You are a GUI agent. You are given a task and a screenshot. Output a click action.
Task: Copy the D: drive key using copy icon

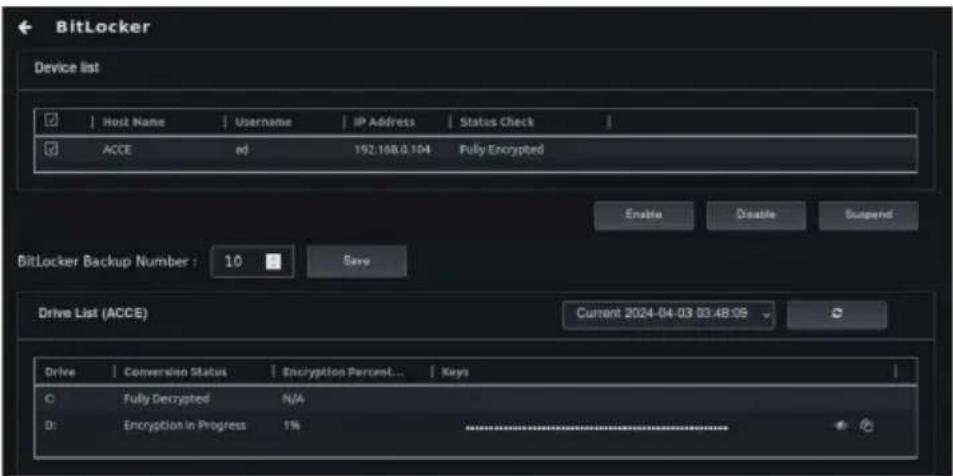pyautogui.click(x=865, y=426)
